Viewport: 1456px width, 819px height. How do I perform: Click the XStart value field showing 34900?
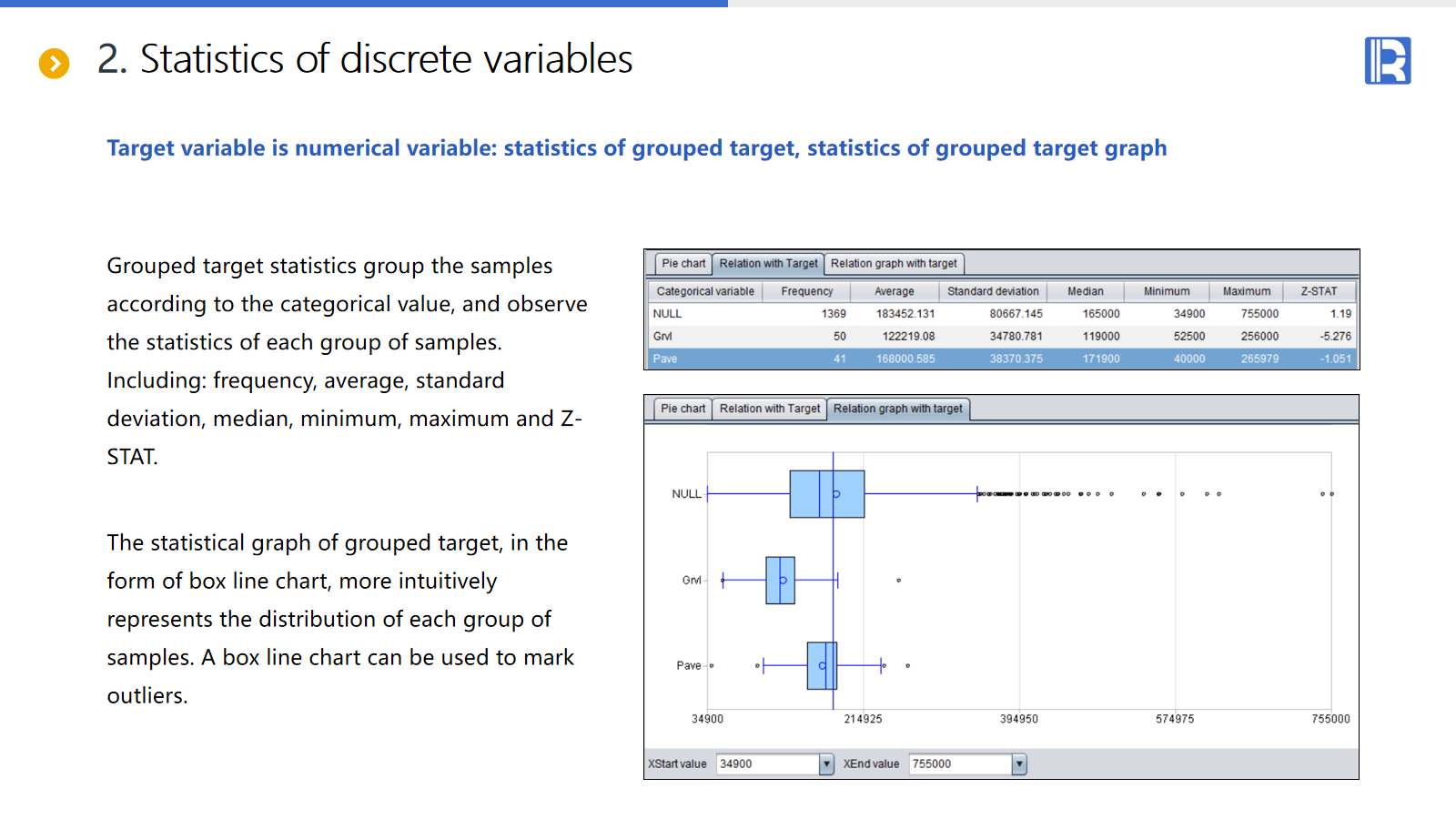click(767, 764)
